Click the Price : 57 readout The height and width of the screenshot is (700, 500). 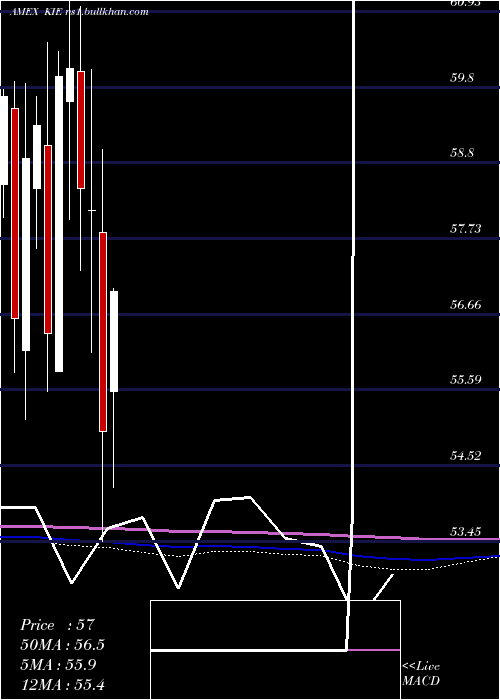pyautogui.click(x=58, y=625)
